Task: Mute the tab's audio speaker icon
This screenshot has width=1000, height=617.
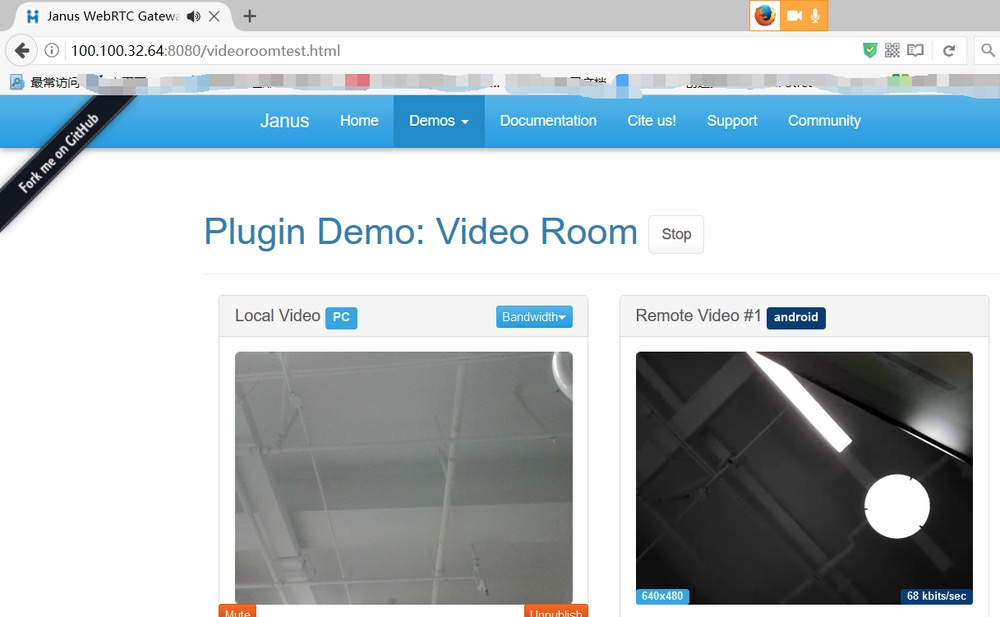Action: [193, 17]
